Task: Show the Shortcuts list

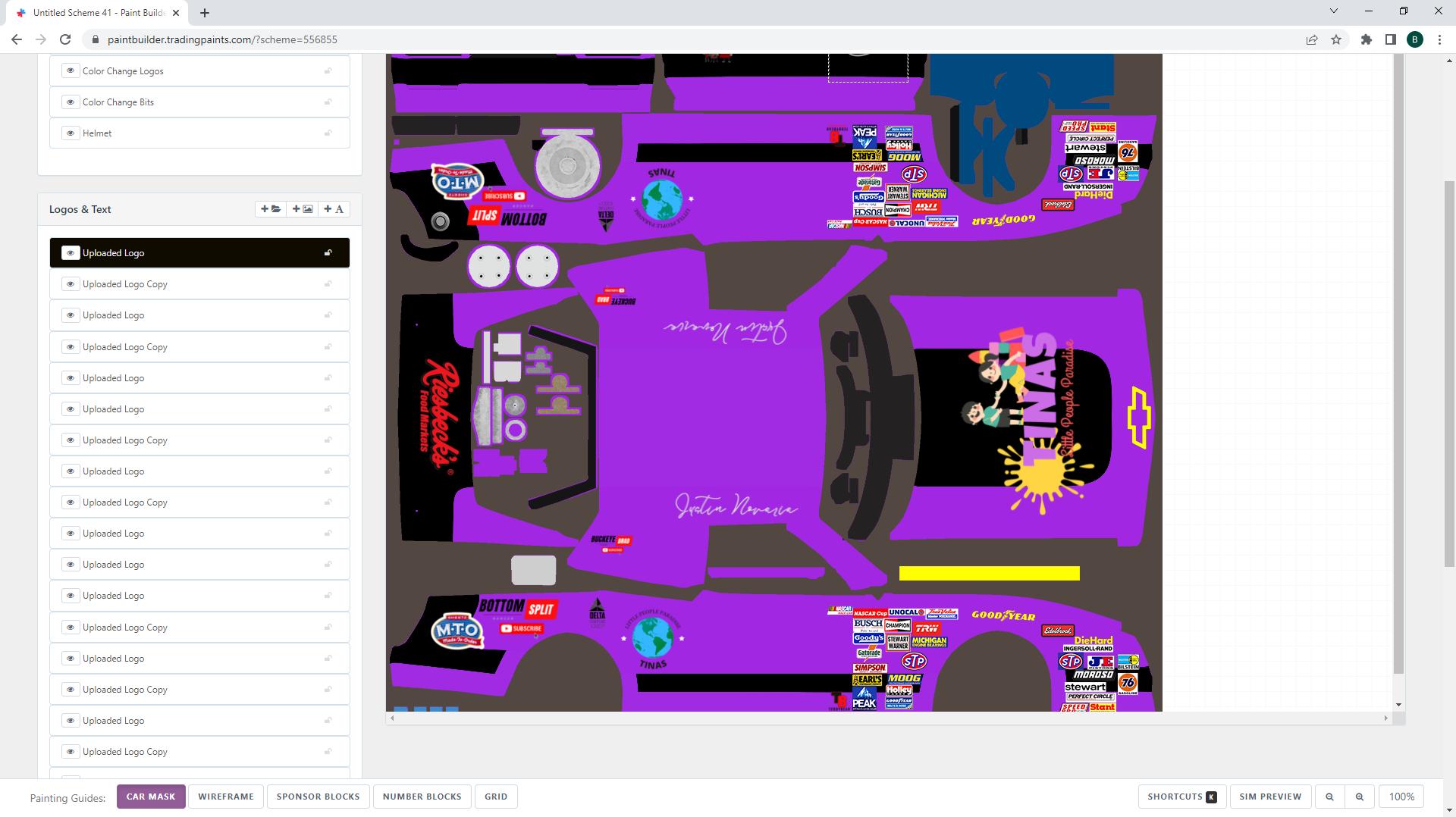Action: 1181,797
